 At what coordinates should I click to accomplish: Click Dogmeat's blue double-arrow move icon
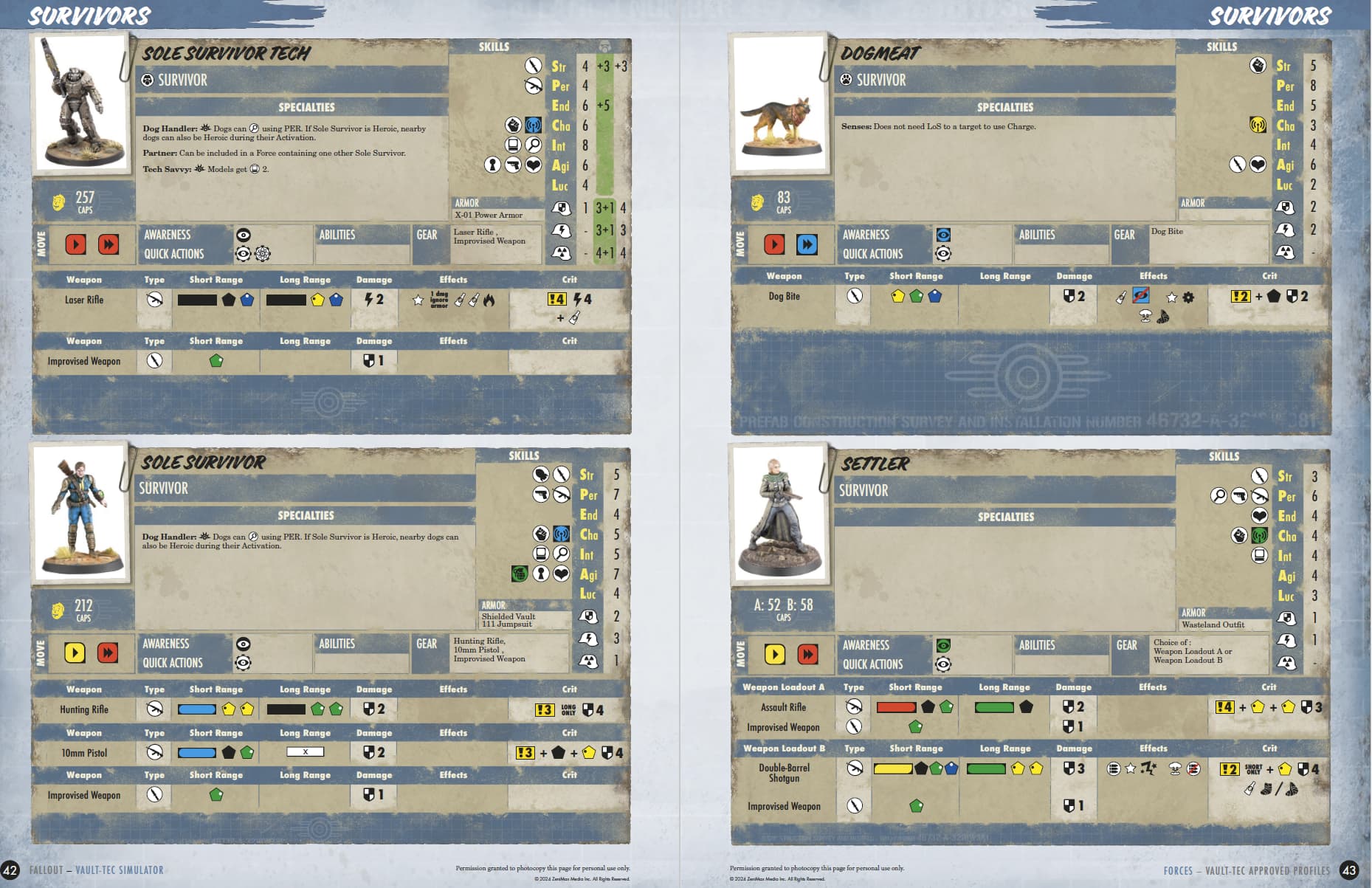[x=807, y=244]
